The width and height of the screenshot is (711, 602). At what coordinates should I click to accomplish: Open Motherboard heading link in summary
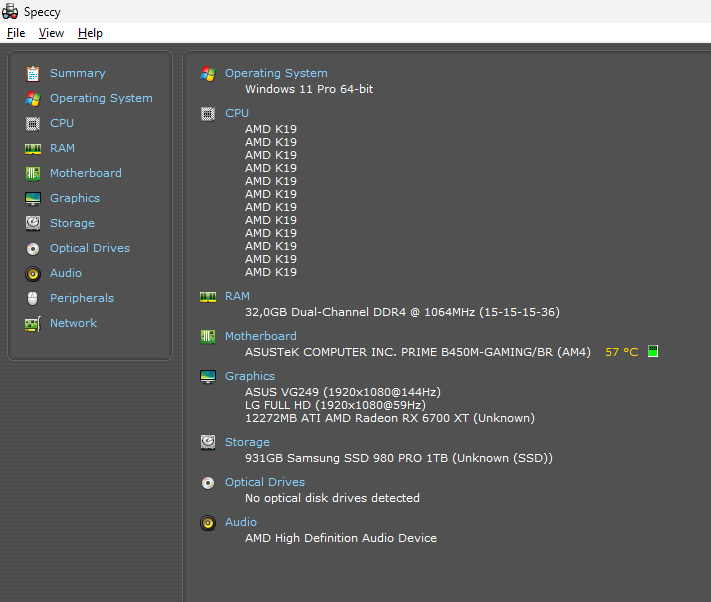[x=261, y=336]
